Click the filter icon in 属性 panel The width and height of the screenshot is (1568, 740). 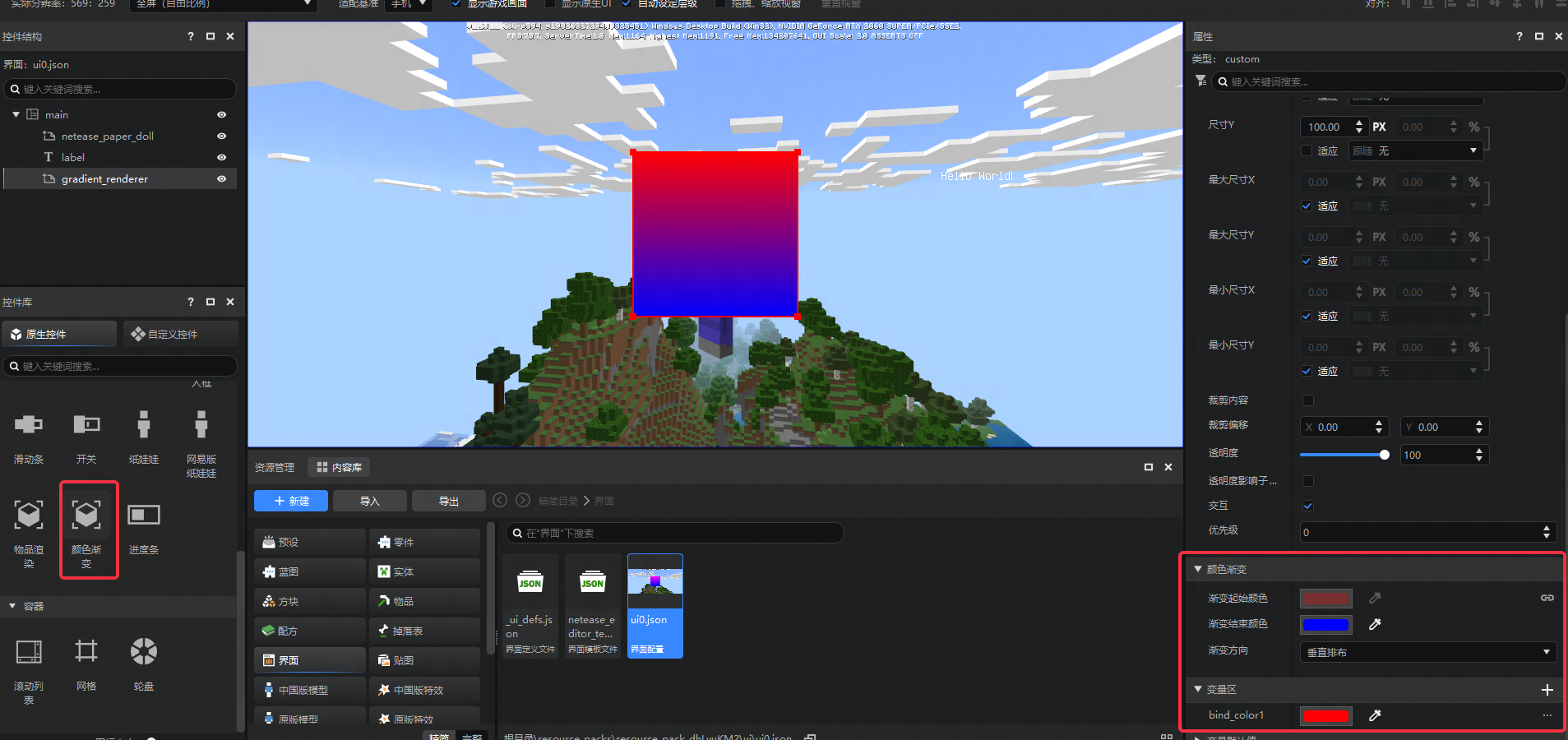click(x=1201, y=81)
